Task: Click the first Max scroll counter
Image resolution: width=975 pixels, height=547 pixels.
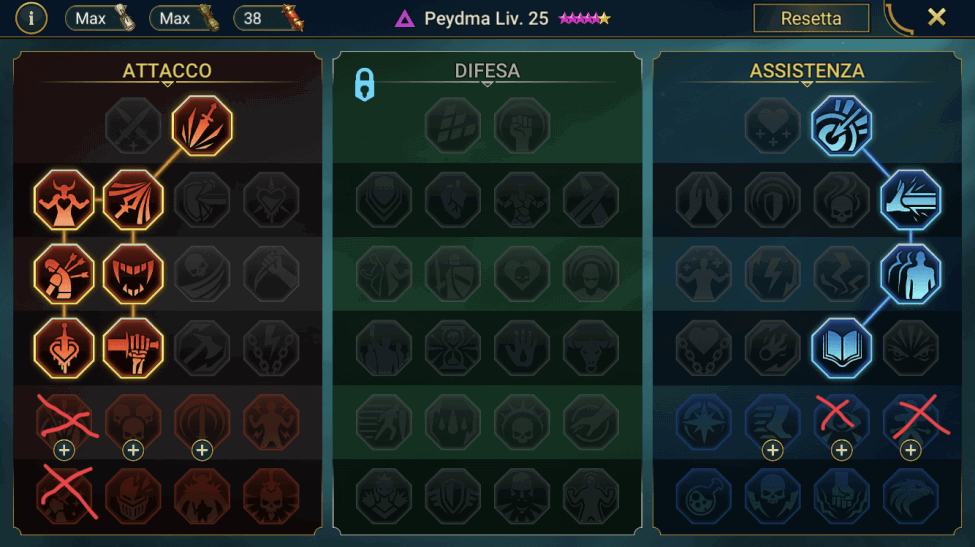Action: pos(101,18)
